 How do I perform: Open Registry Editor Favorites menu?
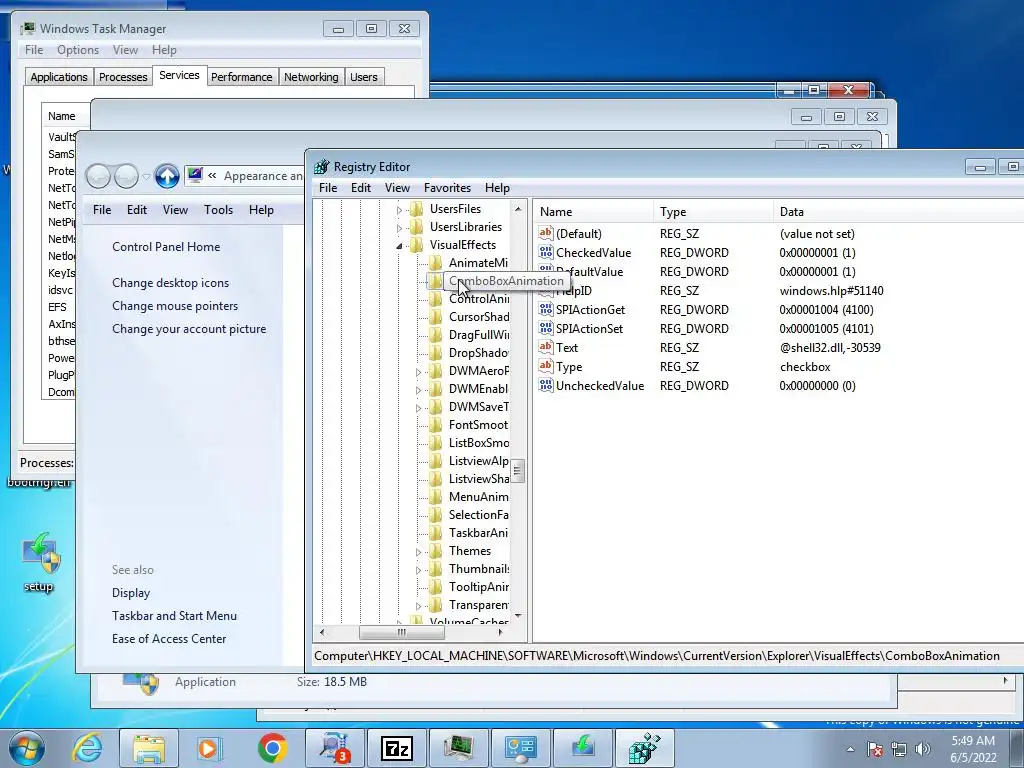click(x=447, y=187)
